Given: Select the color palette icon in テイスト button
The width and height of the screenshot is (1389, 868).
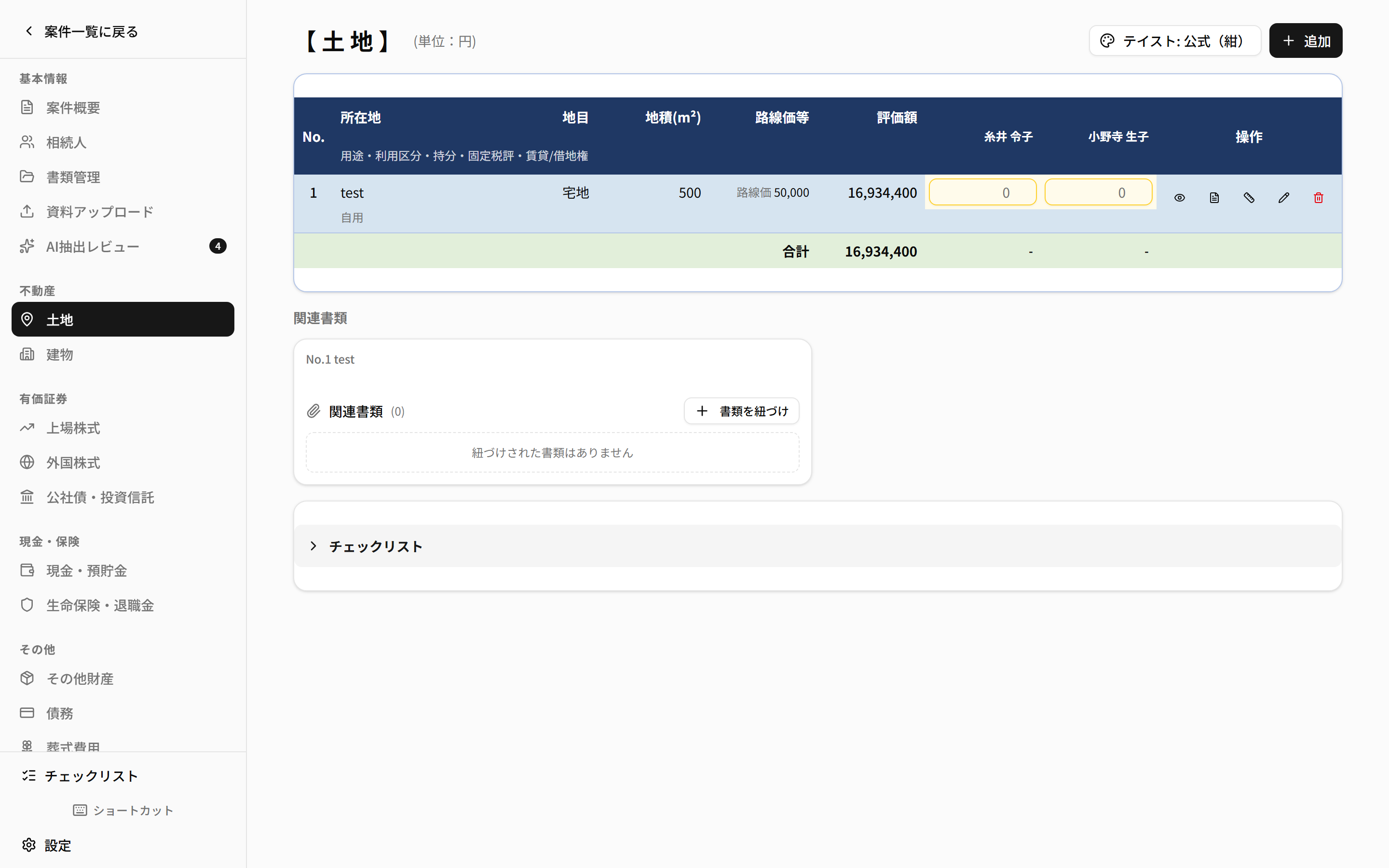Looking at the screenshot, I should (x=1107, y=40).
